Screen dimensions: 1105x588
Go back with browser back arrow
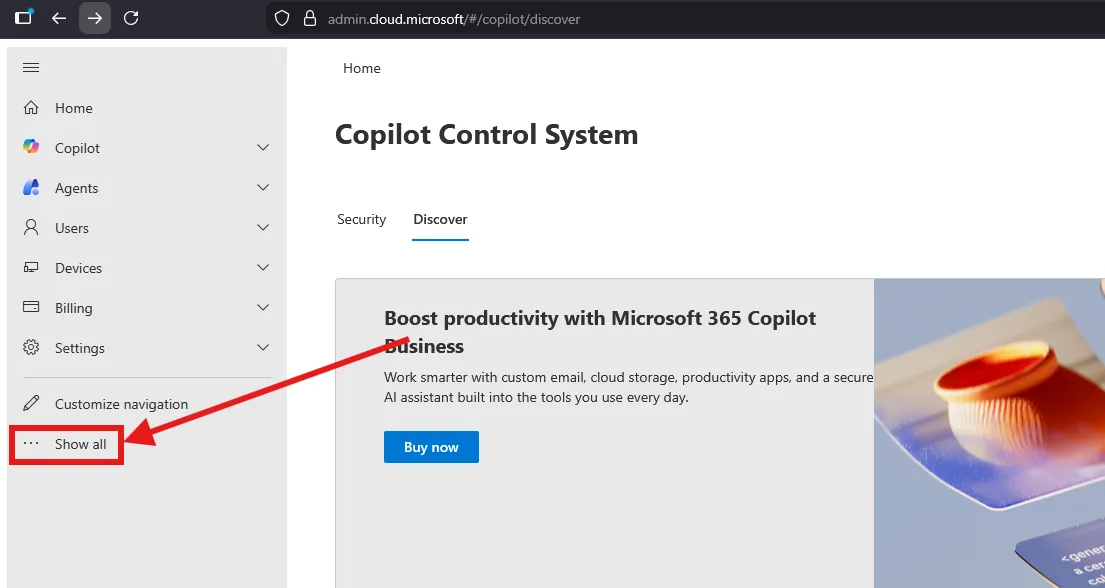59,18
